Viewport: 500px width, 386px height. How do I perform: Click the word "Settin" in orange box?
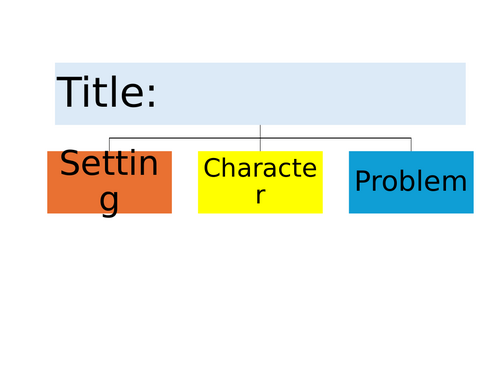109,163
